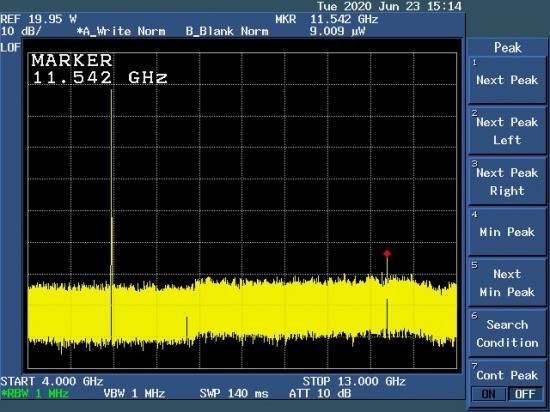The image size is (550, 412).
Task: Click the START 4.000 GHz frequency label
Action: [x=52, y=381]
